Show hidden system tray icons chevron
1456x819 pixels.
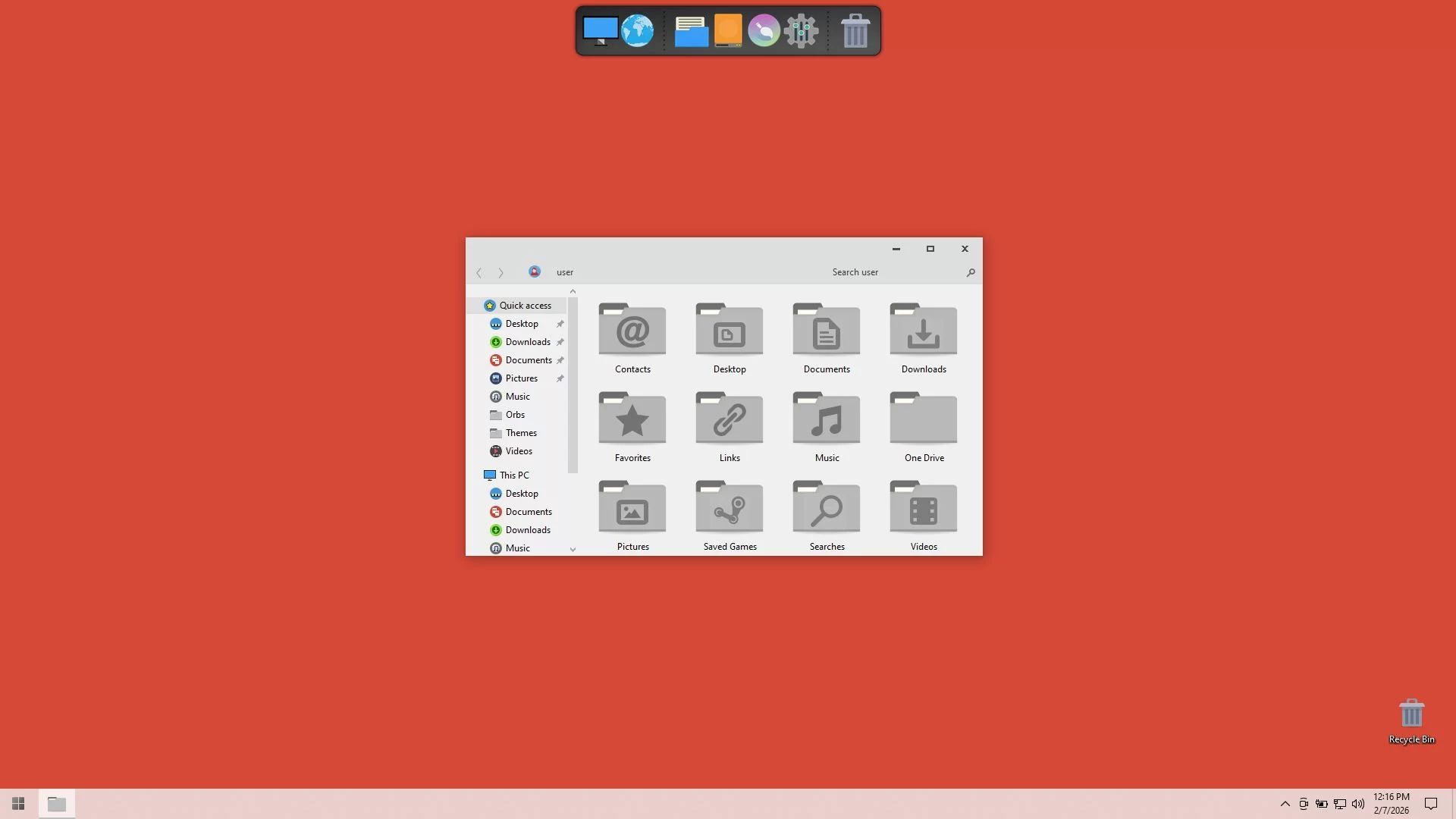(1285, 804)
